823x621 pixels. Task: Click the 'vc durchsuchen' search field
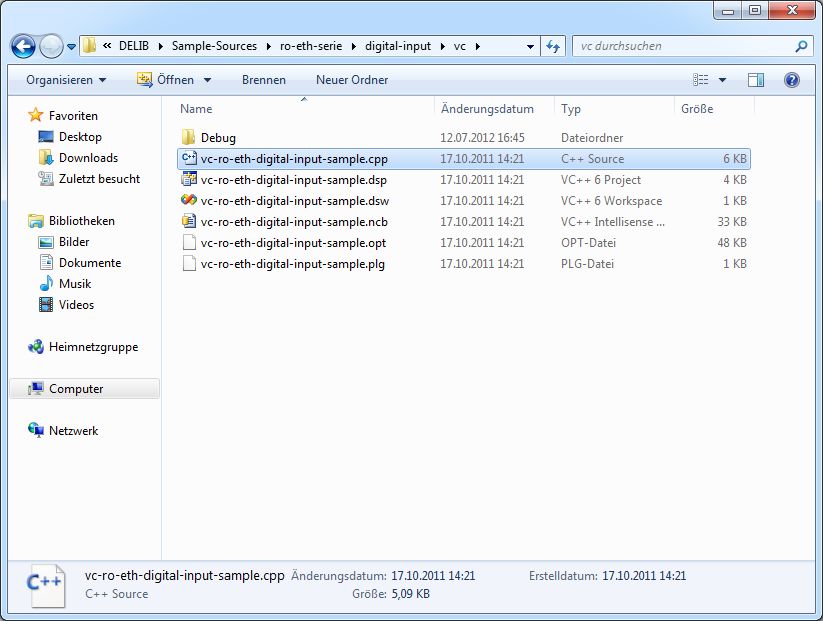click(680, 46)
